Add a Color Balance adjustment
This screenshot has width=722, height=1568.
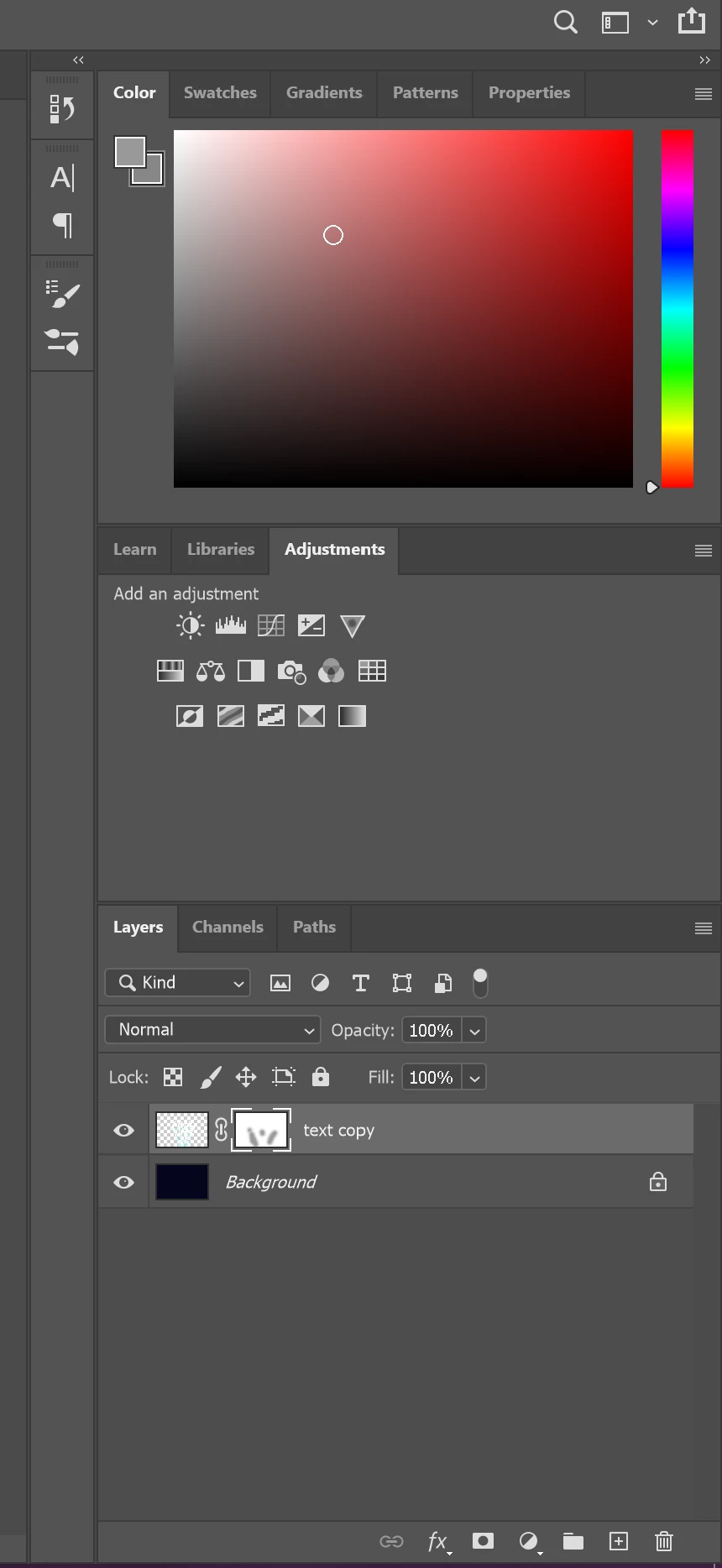point(211,671)
